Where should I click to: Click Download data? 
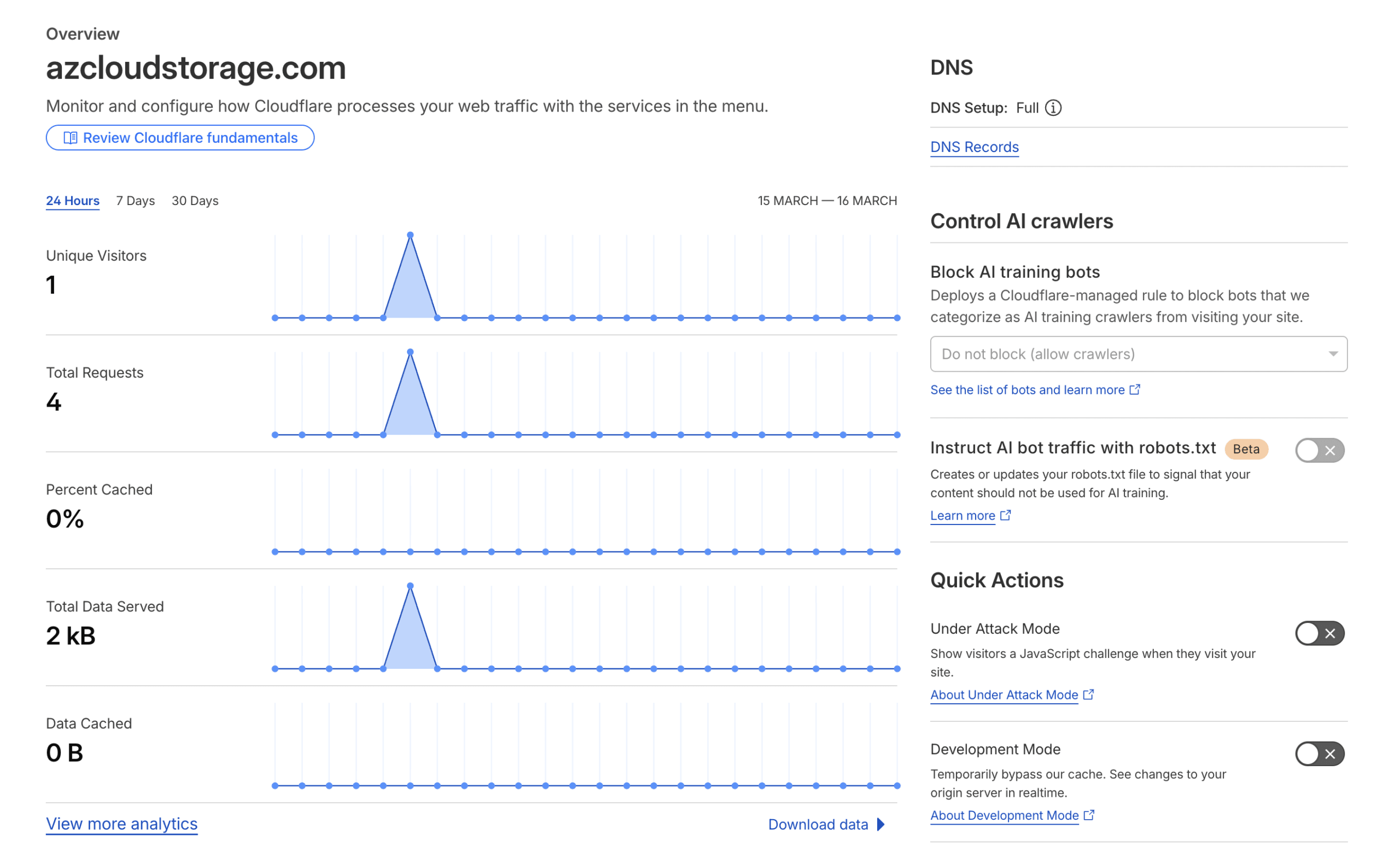click(x=817, y=824)
